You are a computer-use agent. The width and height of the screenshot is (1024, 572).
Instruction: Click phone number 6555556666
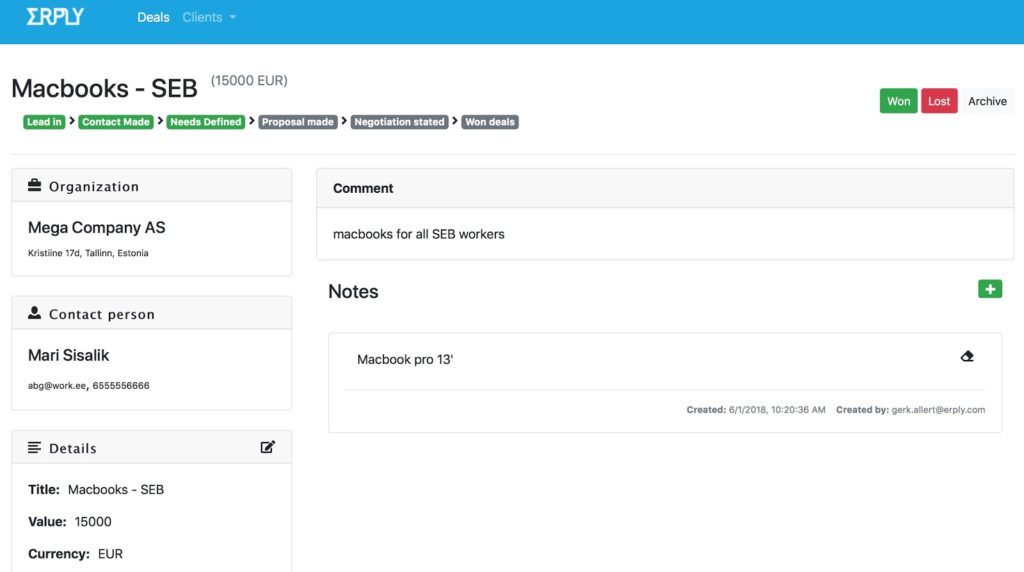pyautogui.click(x=121, y=386)
